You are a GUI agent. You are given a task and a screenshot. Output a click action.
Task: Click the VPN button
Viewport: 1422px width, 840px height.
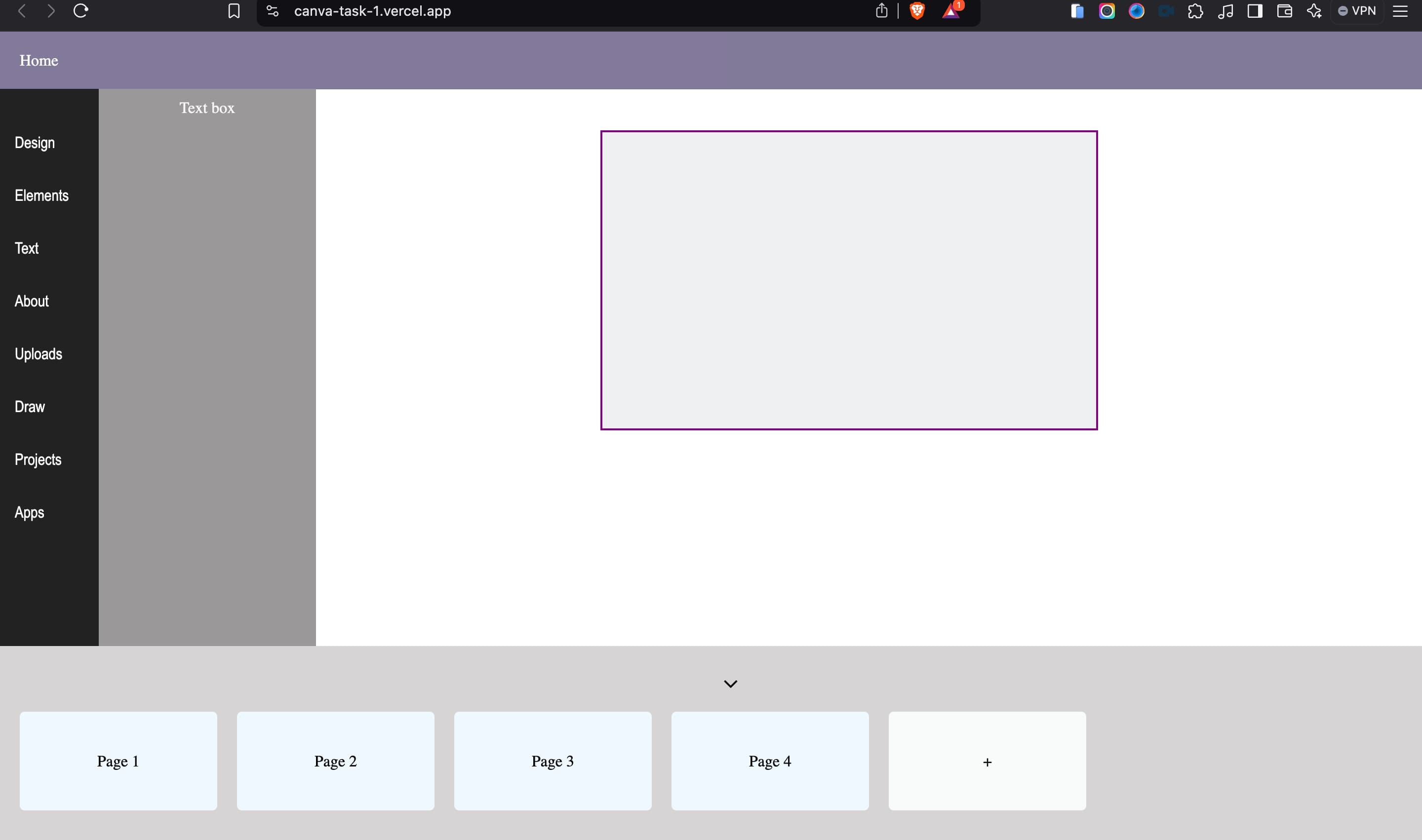point(1357,11)
